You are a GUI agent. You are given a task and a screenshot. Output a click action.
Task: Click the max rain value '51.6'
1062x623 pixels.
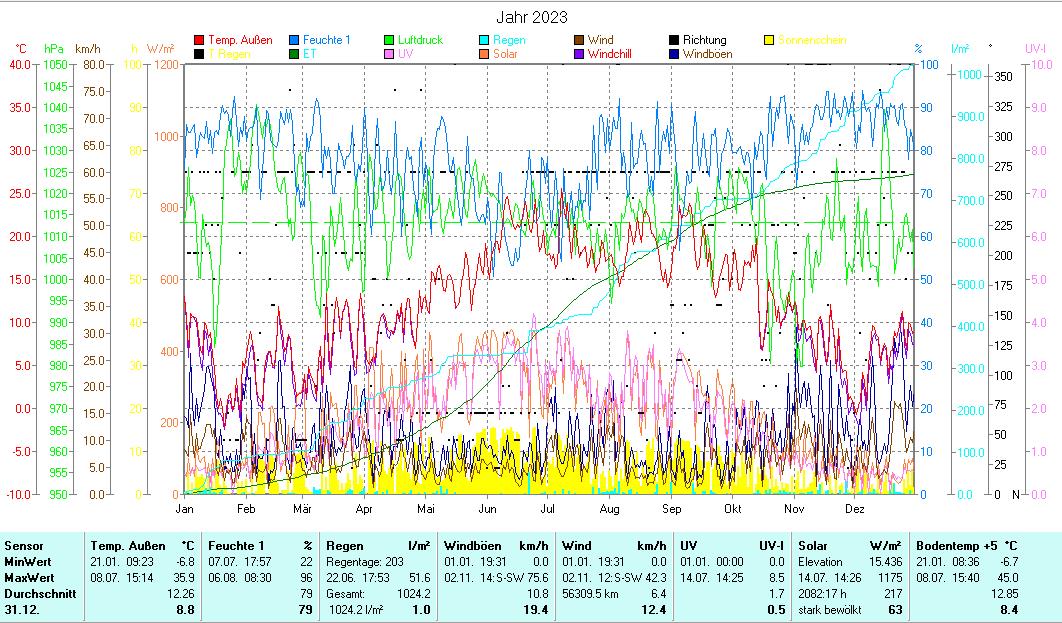420,578
